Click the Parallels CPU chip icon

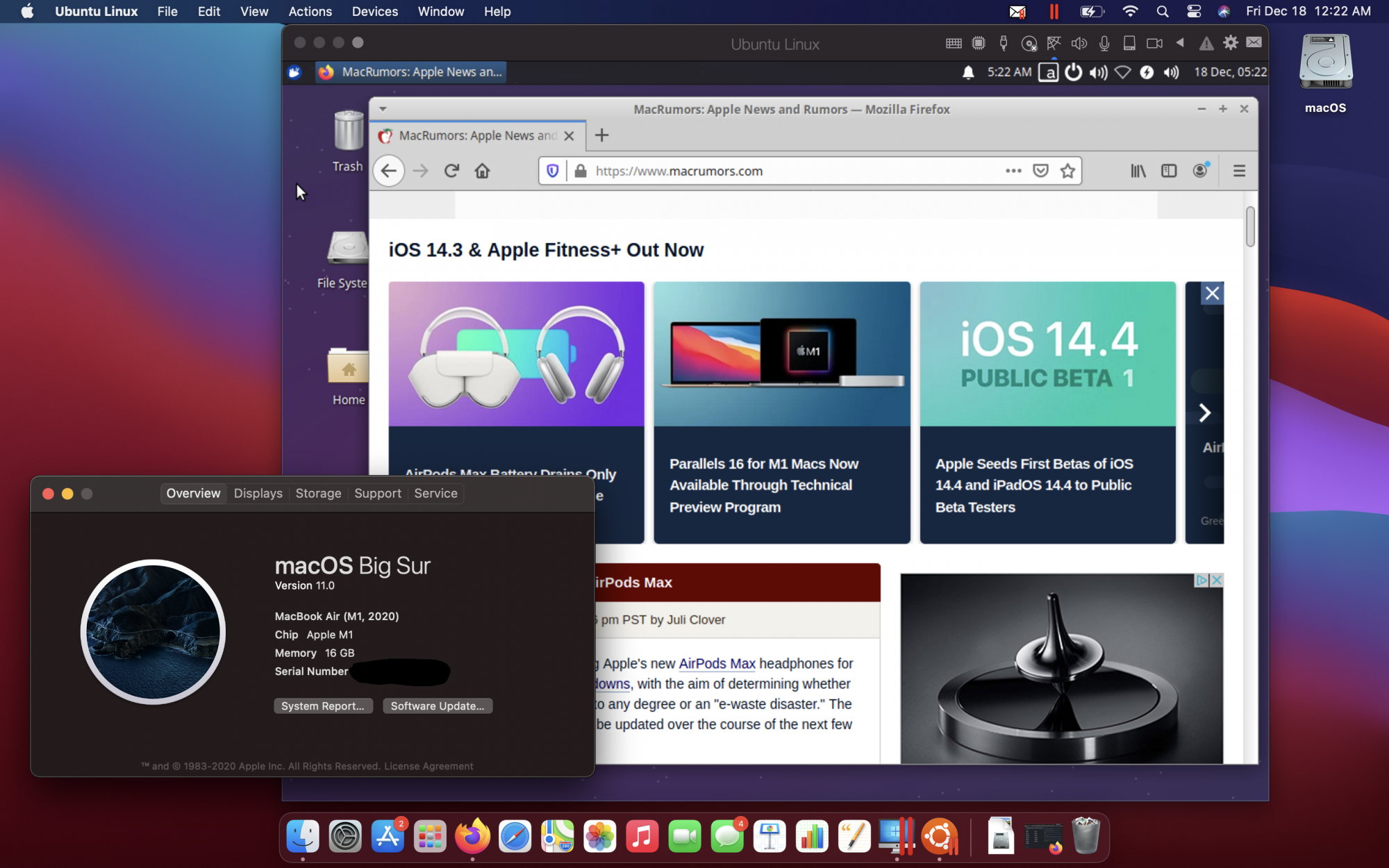[979, 43]
